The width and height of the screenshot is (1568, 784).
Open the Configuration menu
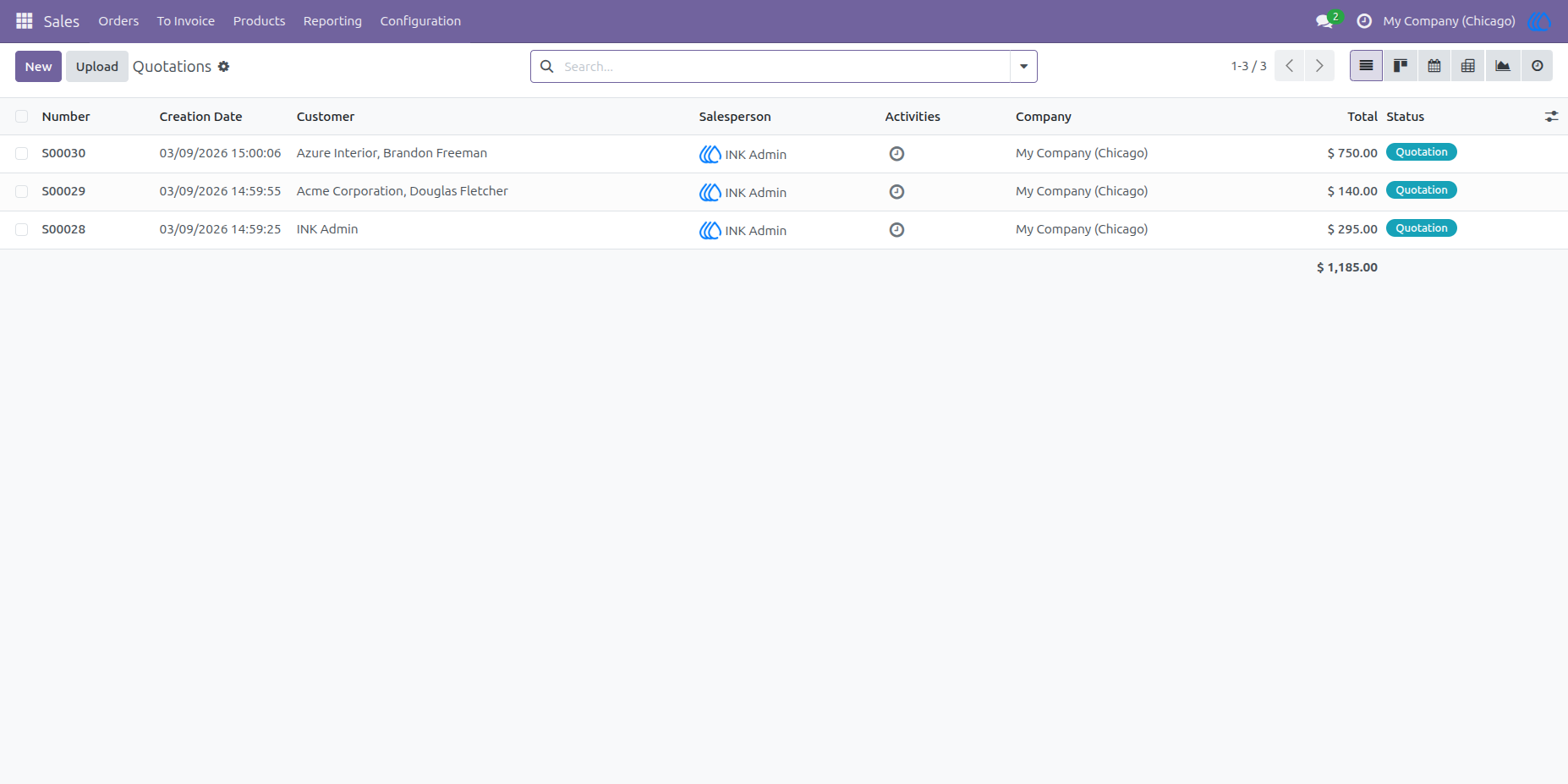(420, 21)
